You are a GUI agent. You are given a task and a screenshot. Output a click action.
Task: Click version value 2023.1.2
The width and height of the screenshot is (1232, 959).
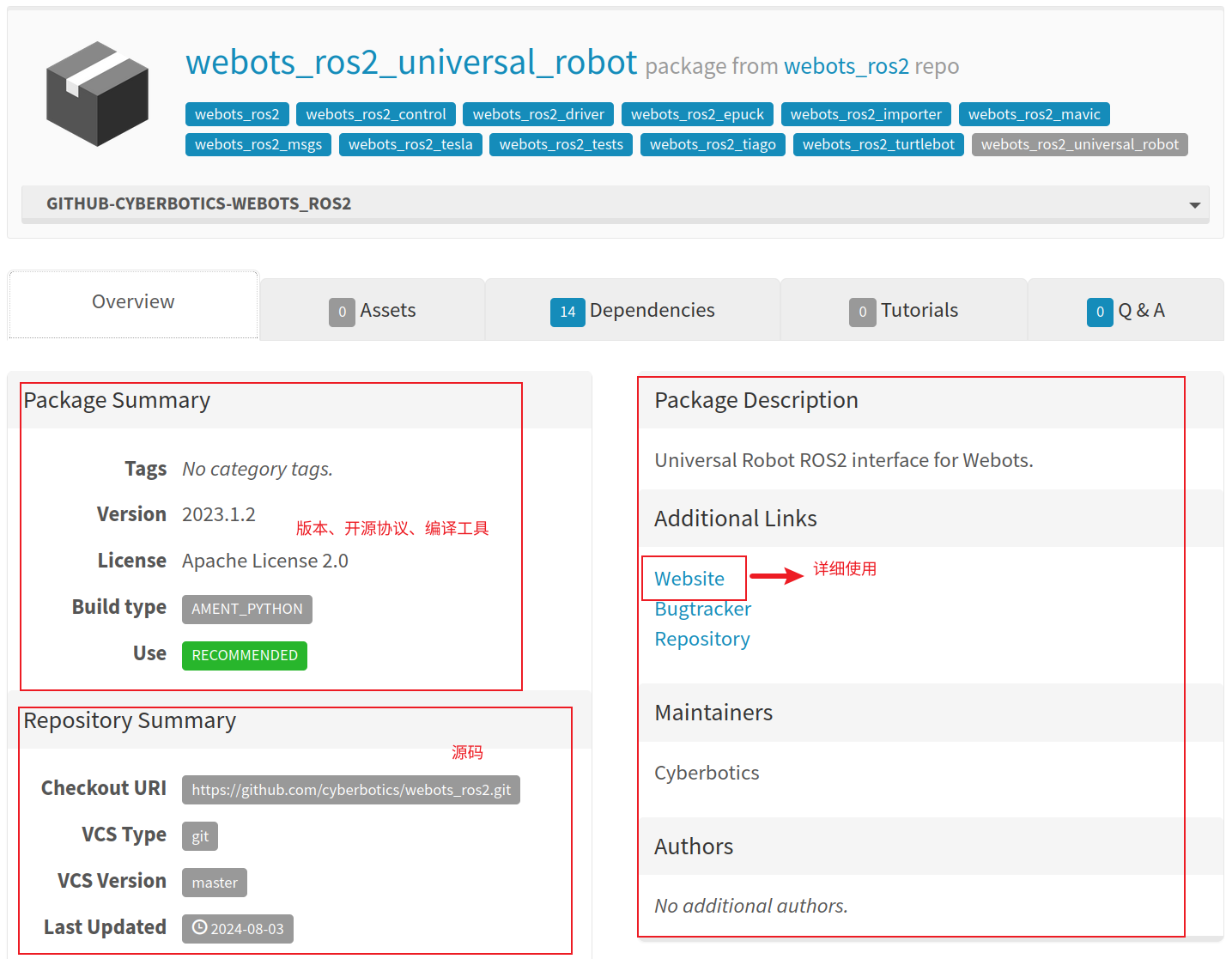click(219, 514)
